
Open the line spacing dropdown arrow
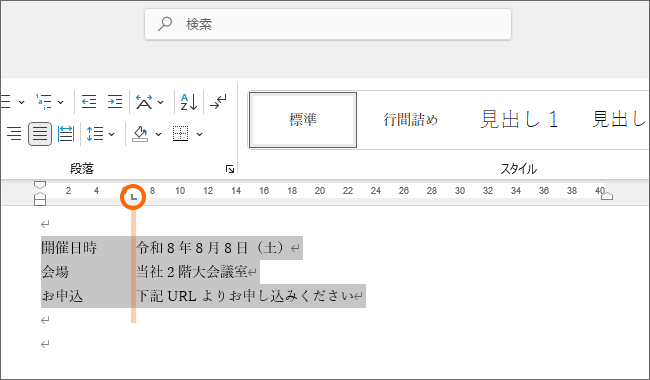(111, 134)
